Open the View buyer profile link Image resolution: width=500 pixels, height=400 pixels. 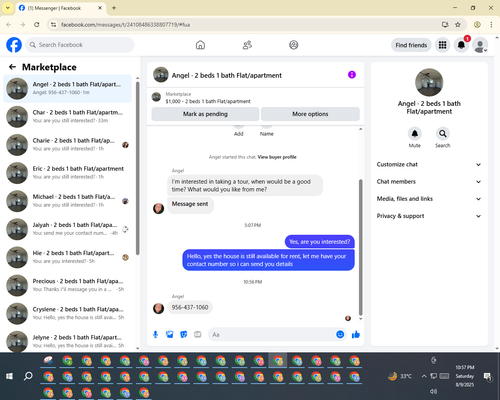277,157
